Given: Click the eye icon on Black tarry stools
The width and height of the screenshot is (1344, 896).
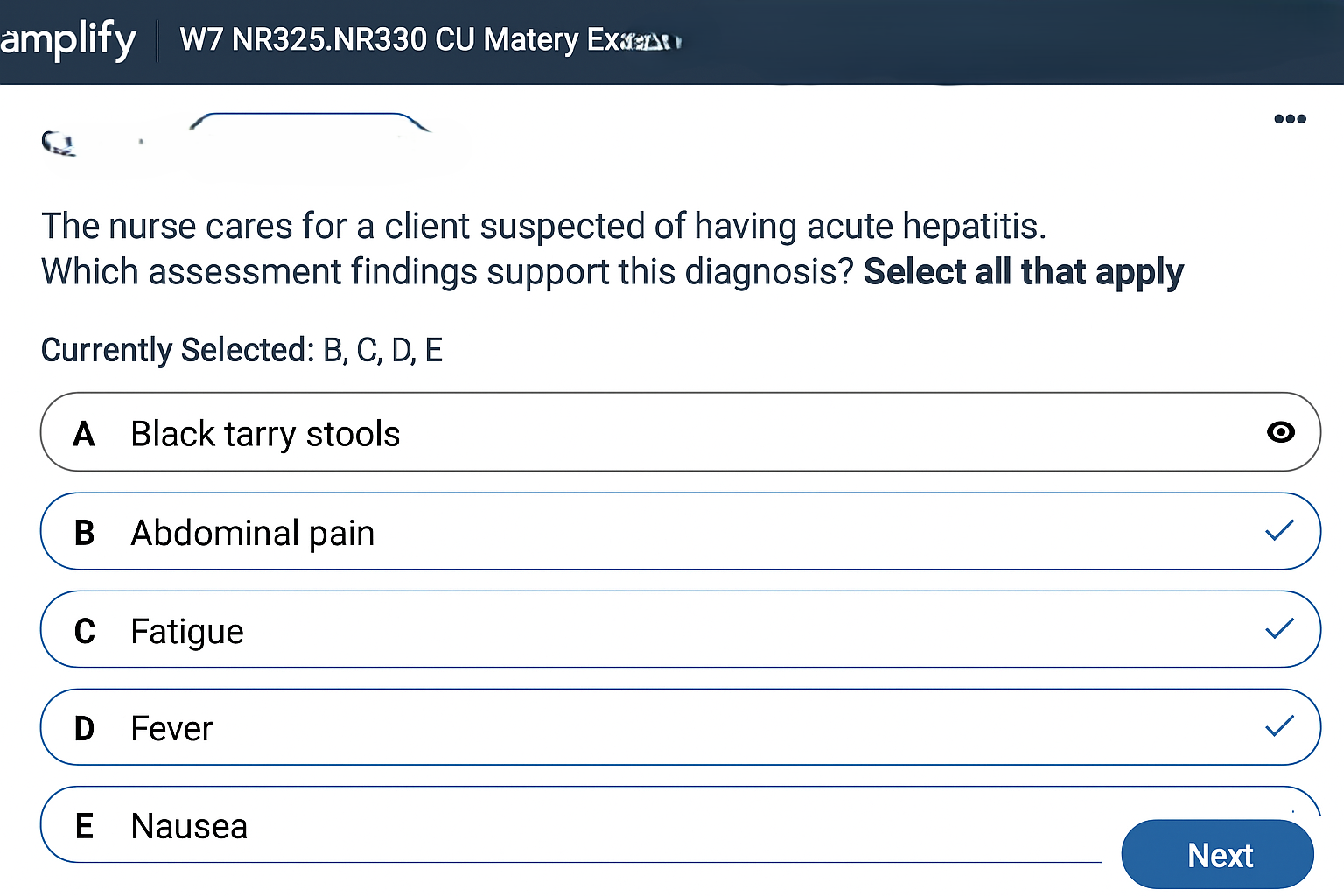Looking at the screenshot, I should click(x=1280, y=432).
